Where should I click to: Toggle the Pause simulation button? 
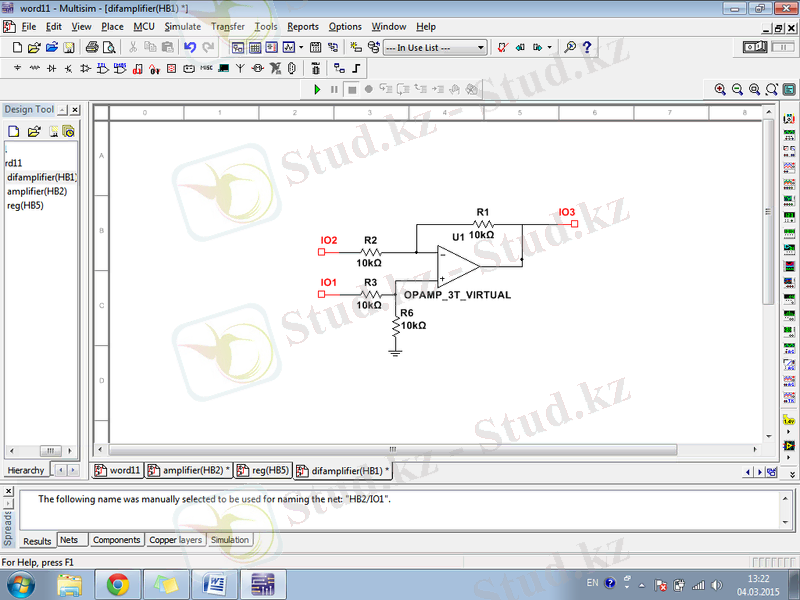point(334,89)
